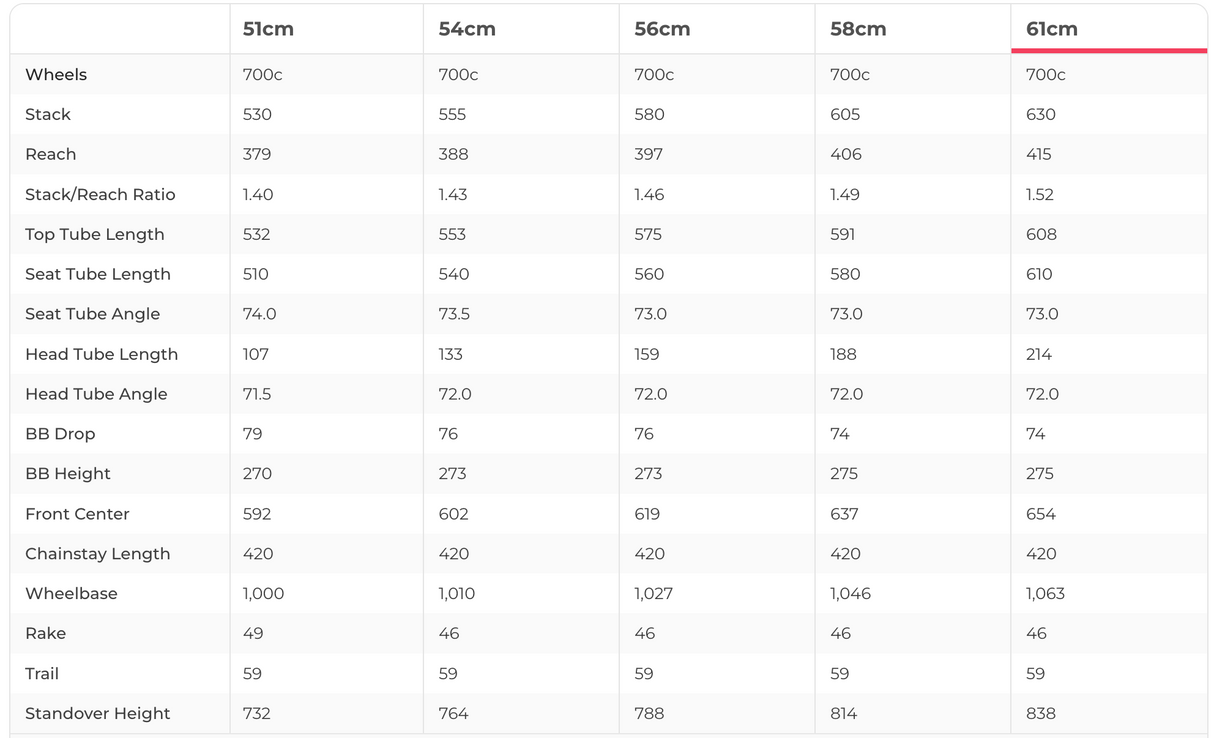The height and width of the screenshot is (738, 1214).
Task: Choose the 58cm size column header
Action: point(858,29)
